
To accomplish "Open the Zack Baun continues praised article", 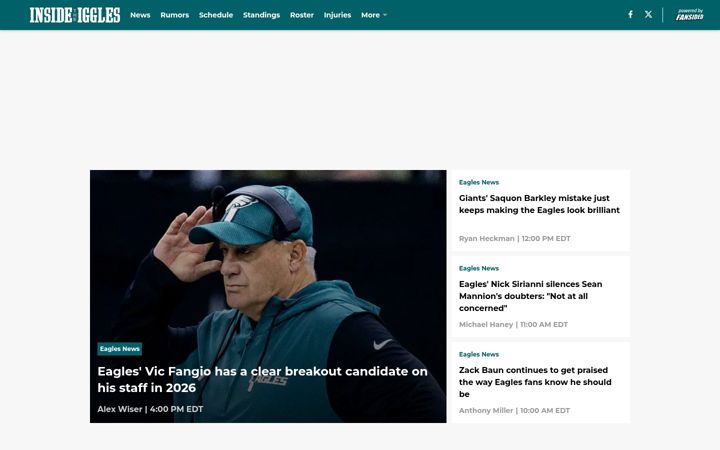I will click(x=535, y=382).
